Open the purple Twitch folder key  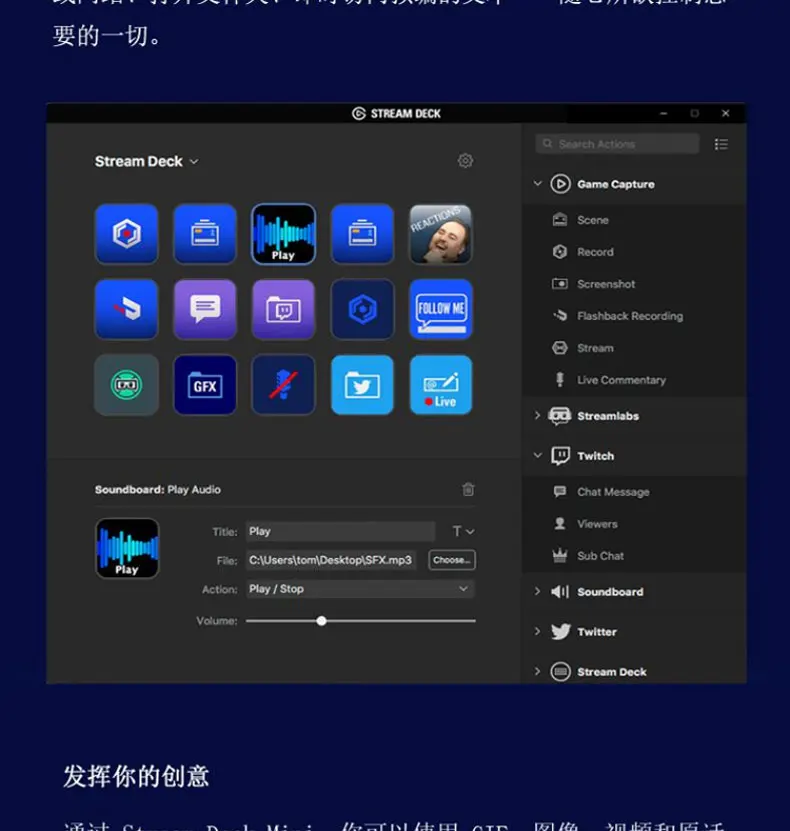pyautogui.click(x=283, y=309)
